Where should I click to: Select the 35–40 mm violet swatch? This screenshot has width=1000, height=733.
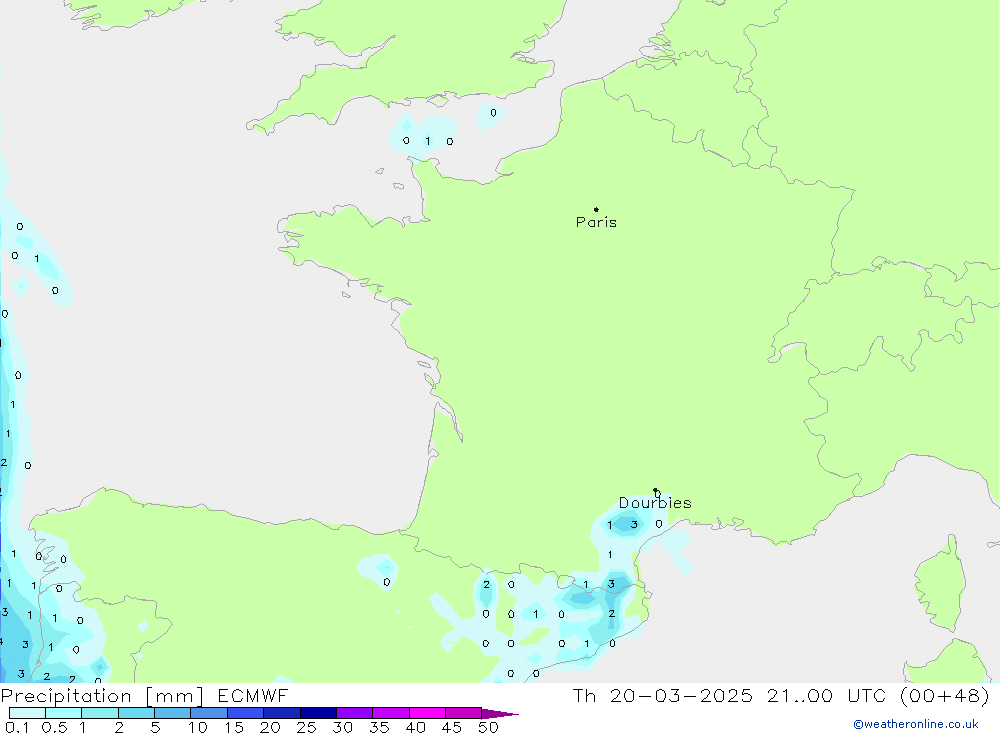point(391,713)
